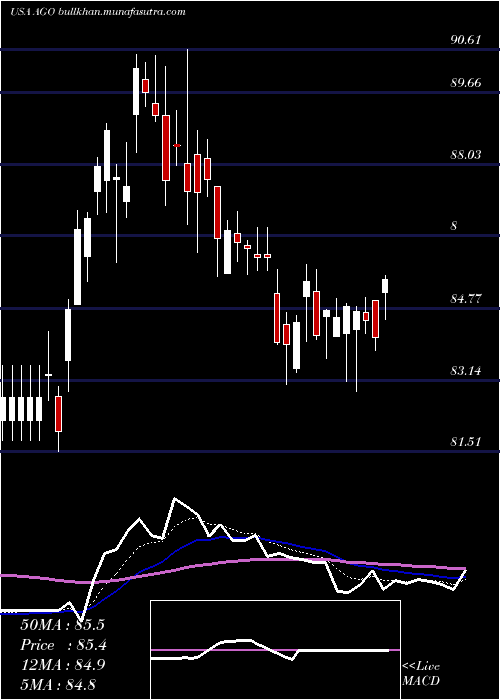Click the 89.66 price level label
Screen dimensions: 500x700
pos(466,83)
